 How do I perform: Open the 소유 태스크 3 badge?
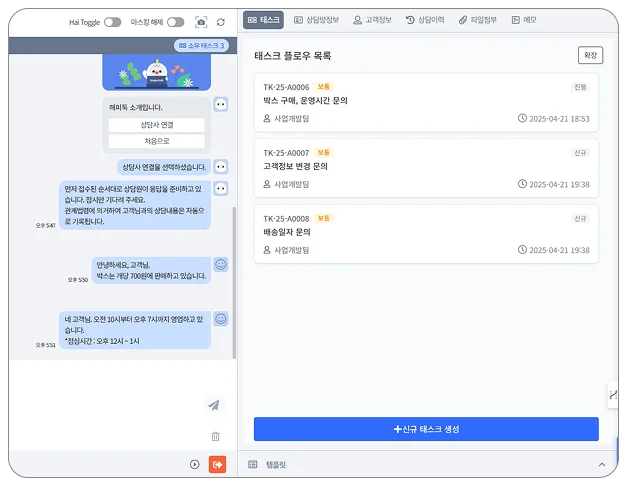click(202, 46)
